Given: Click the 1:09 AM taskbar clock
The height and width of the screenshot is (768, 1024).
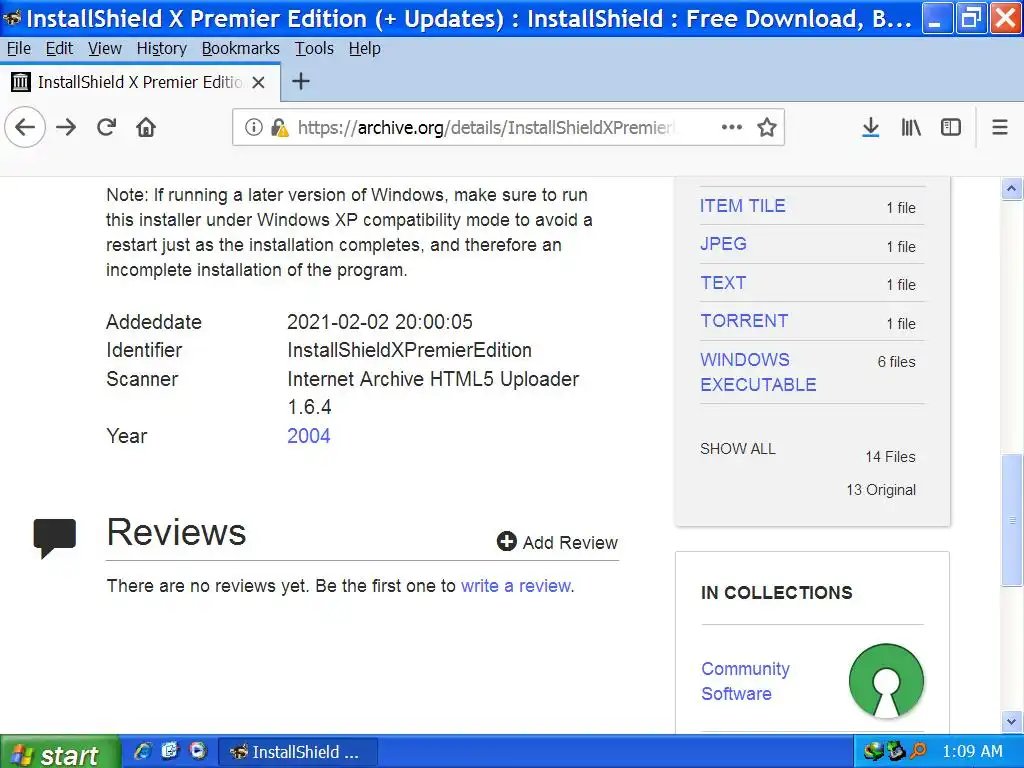Looking at the screenshot, I should click(x=972, y=752).
